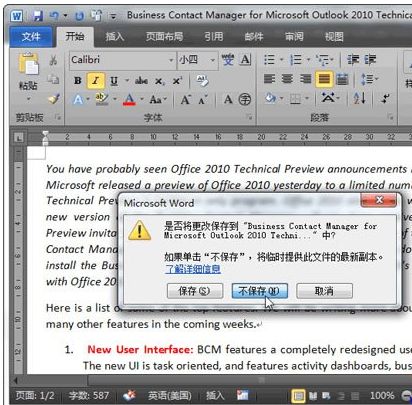Click the Text Effects glowing A icon
The height and width of the screenshot is (405, 412).
click(78, 99)
